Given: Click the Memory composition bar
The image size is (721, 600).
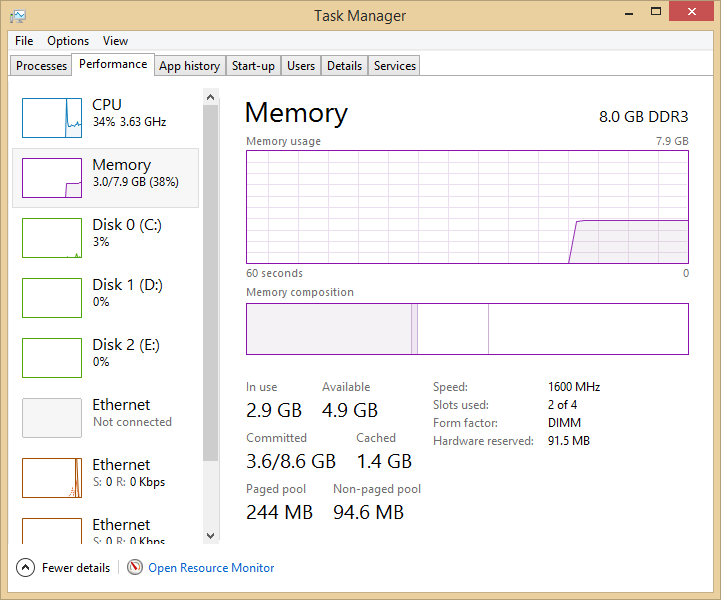Looking at the screenshot, I should 467,329.
